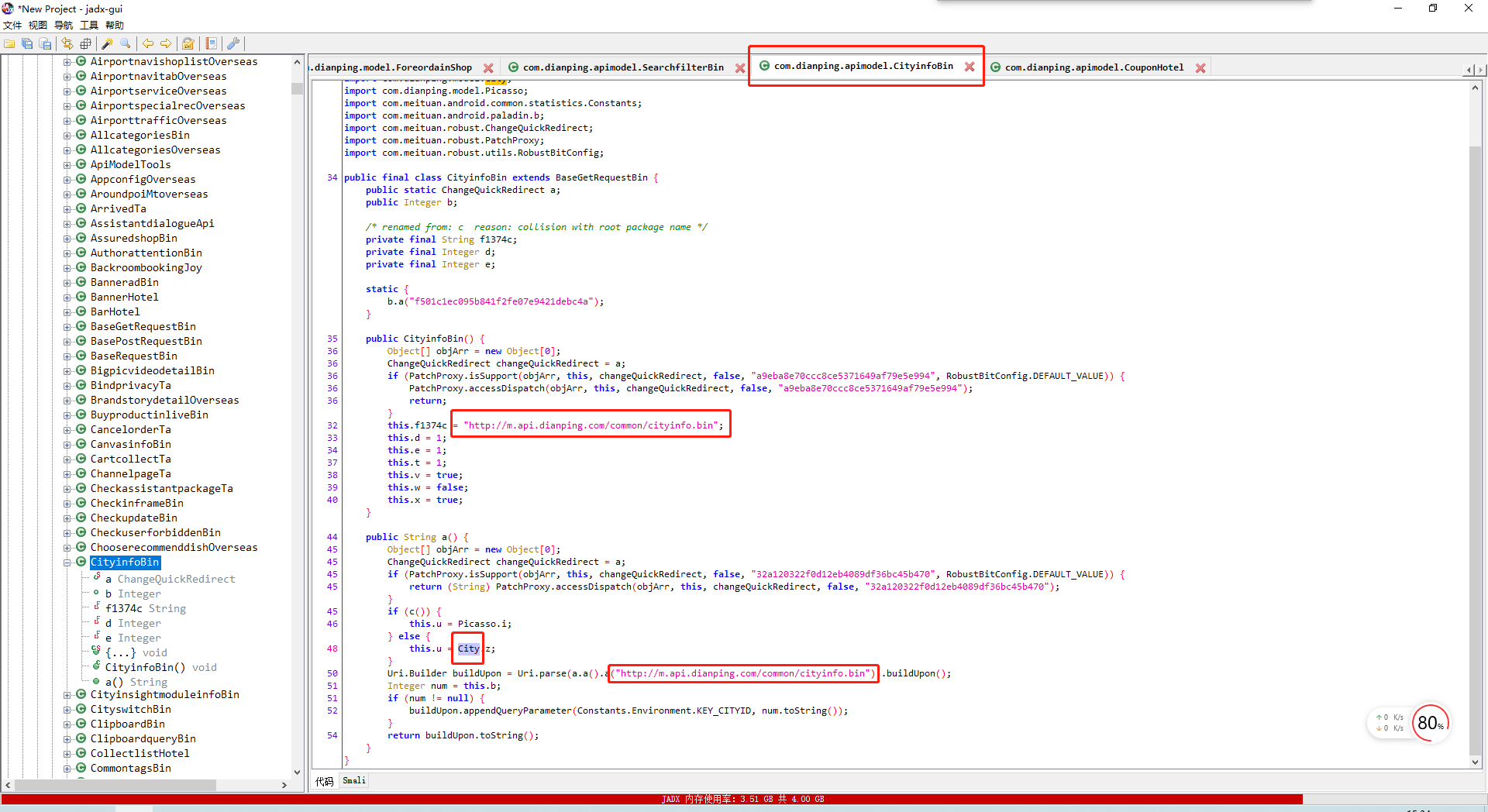Open the 文件 (File) menu
The height and width of the screenshot is (812, 1488).
click(12, 26)
